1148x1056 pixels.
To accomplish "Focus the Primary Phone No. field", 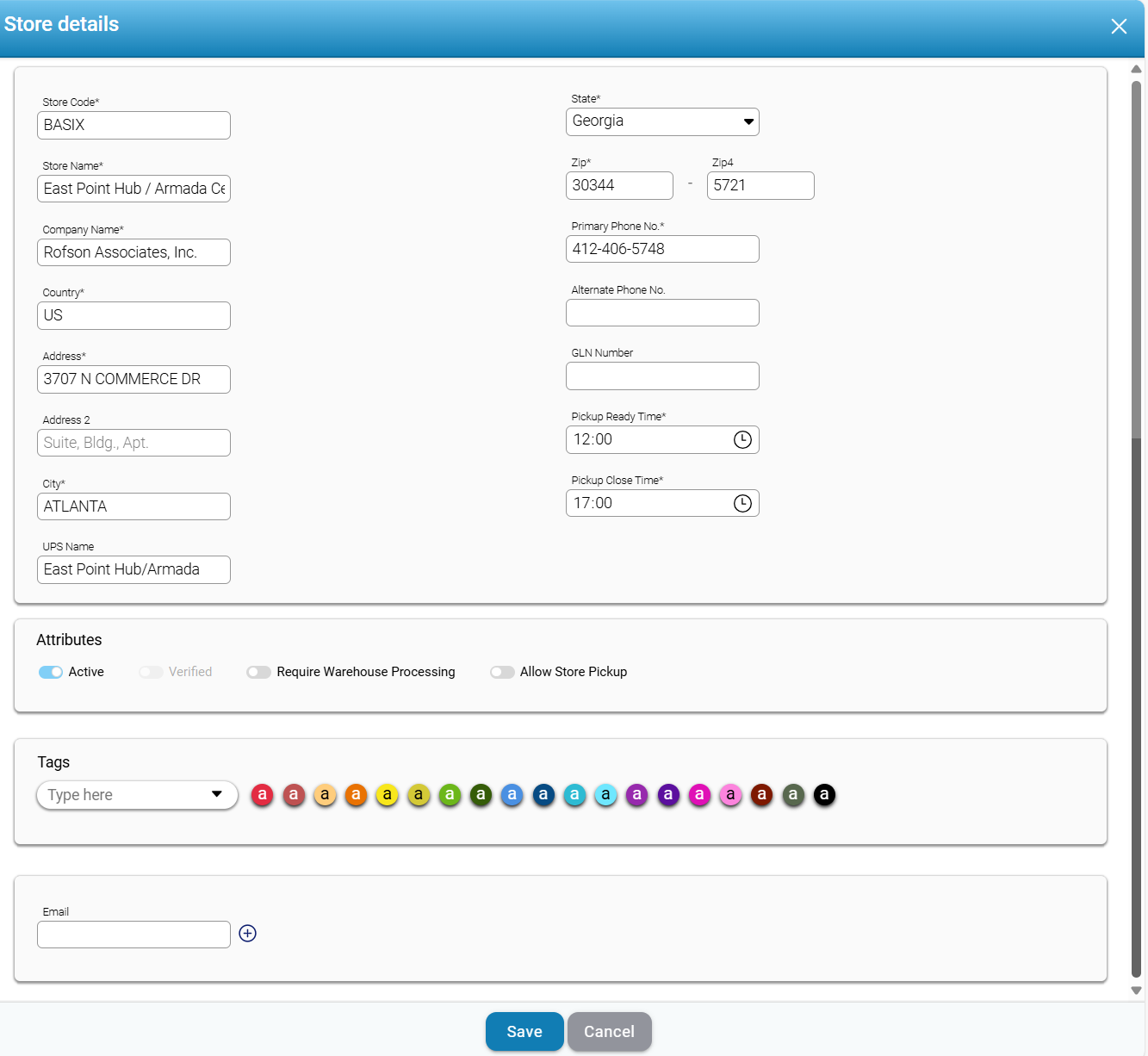I will click(x=662, y=250).
